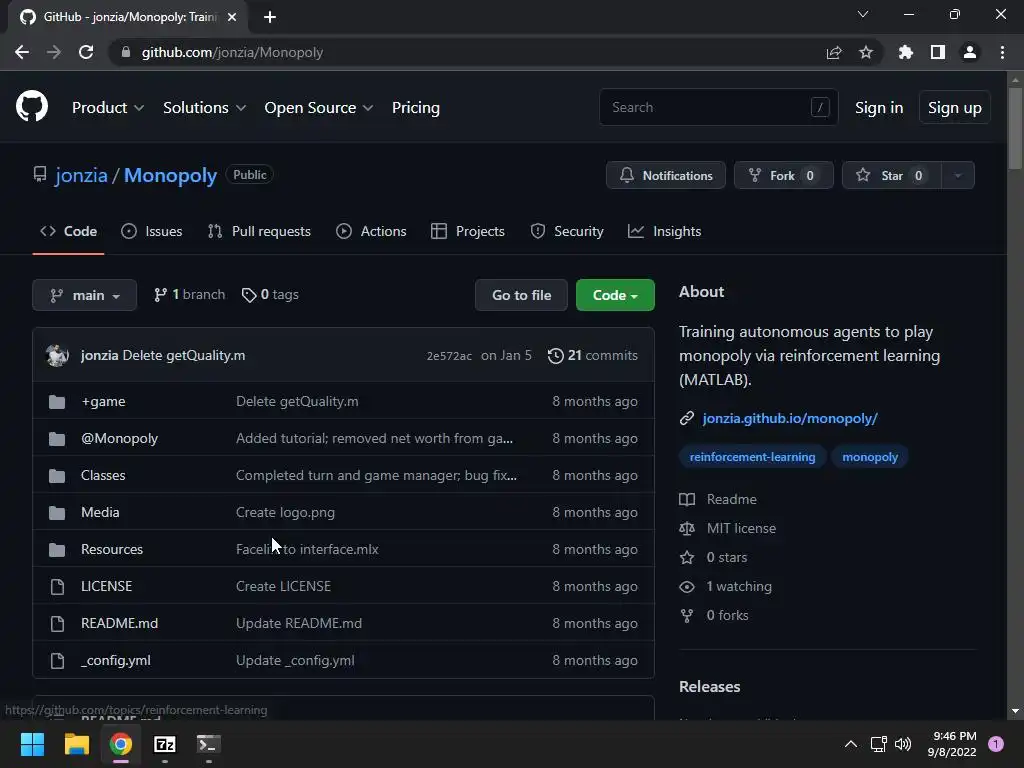
Task: Go back with the browser back arrow
Action: (22, 52)
